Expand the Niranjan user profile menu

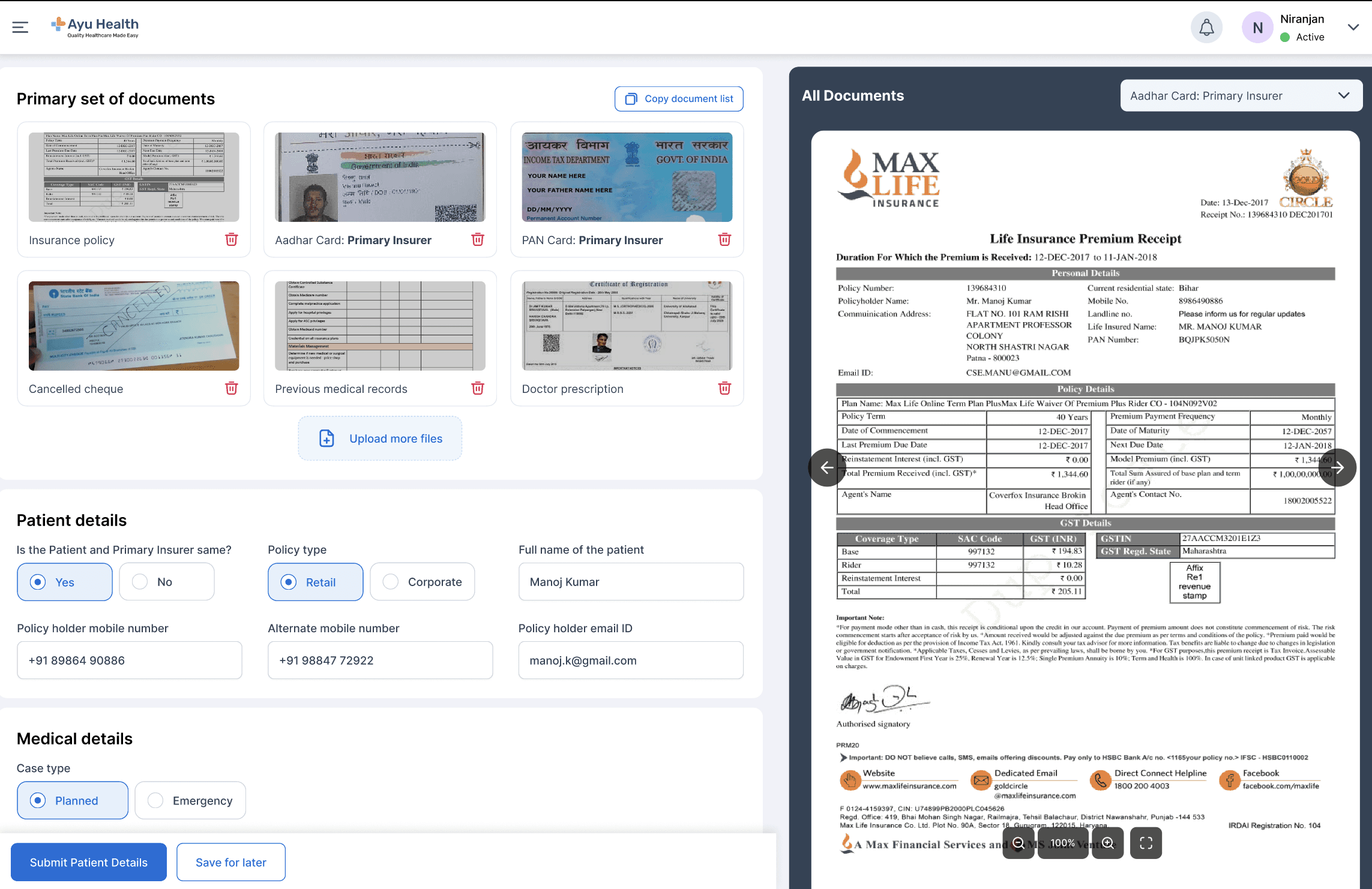[x=1353, y=28]
